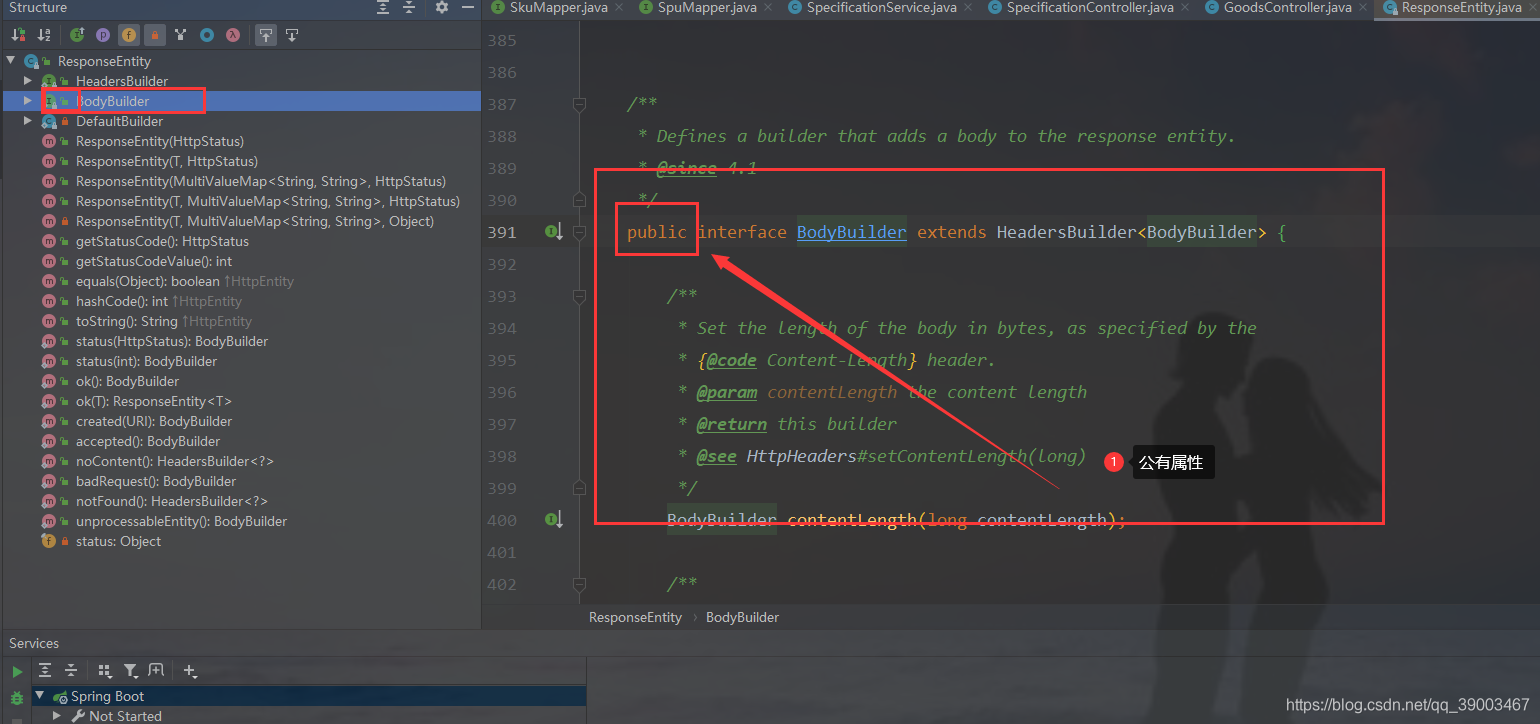The image size is (1540, 724).
Task: Fold BodyBuilder interface body at line 391
Action: click(578, 232)
